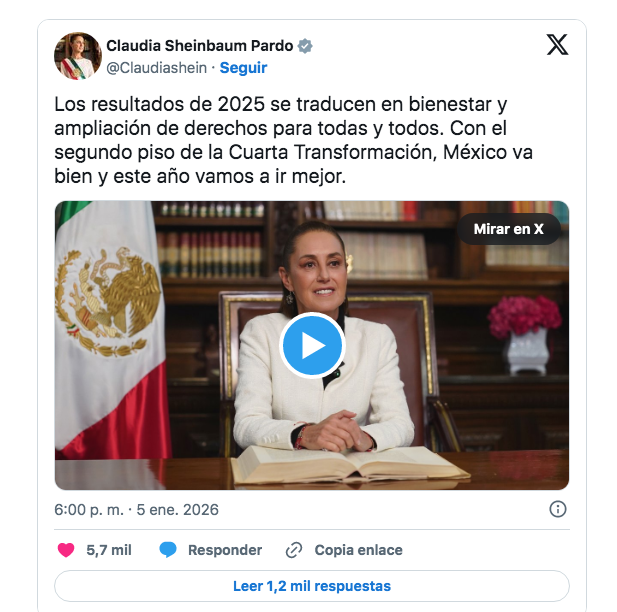Viewport: 617px width, 612px height.
Task: Open the X logo link
Action: 557,44
